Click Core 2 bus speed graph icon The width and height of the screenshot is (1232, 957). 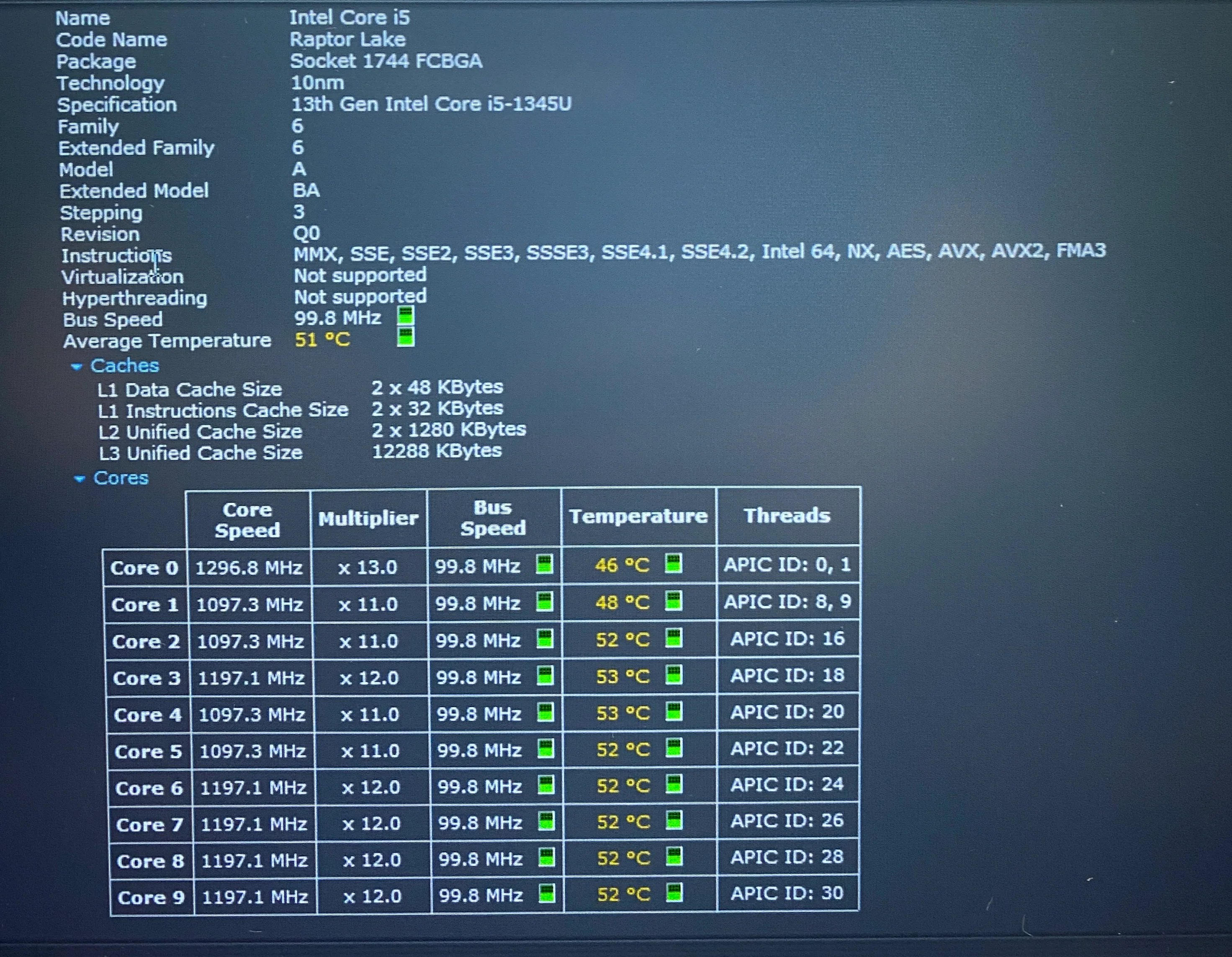(x=545, y=638)
